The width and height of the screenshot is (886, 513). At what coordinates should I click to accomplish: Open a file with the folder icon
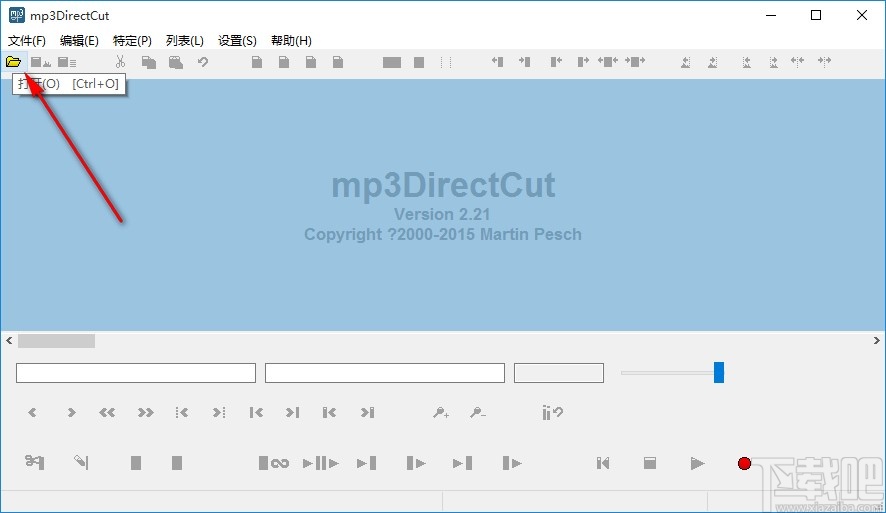(x=14, y=62)
